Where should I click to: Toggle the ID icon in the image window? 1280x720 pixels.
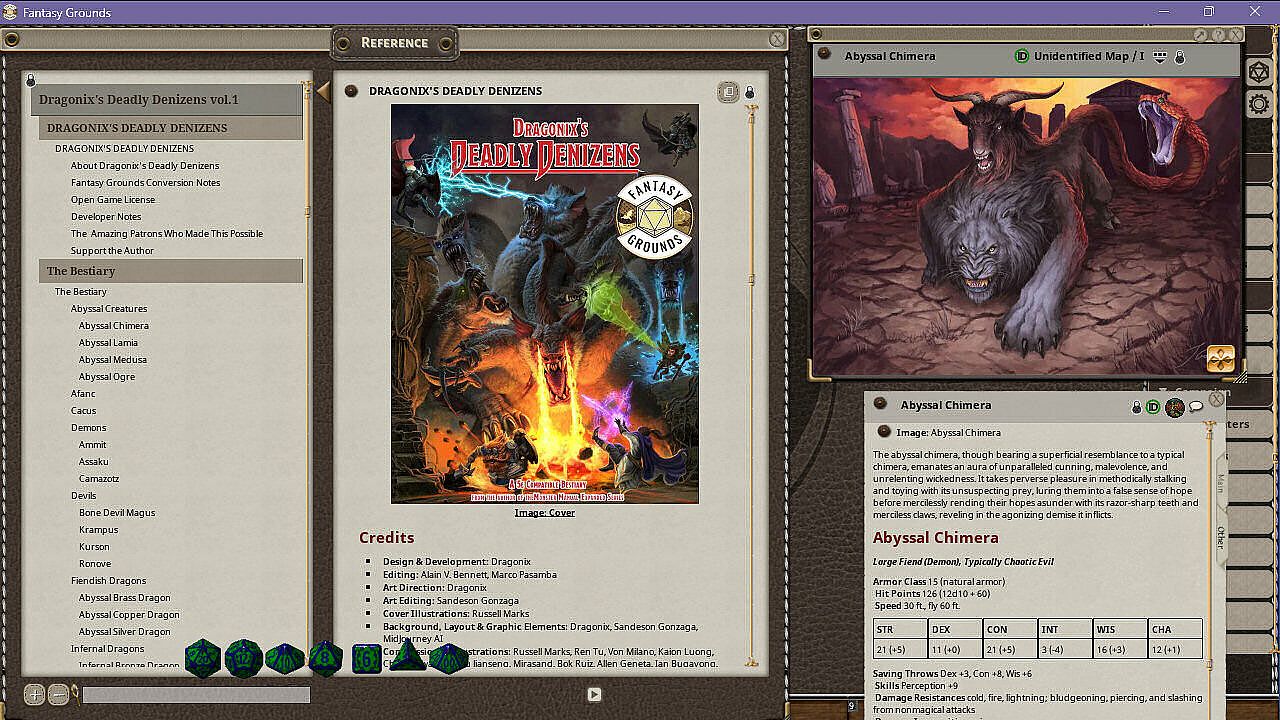coord(1022,56)
